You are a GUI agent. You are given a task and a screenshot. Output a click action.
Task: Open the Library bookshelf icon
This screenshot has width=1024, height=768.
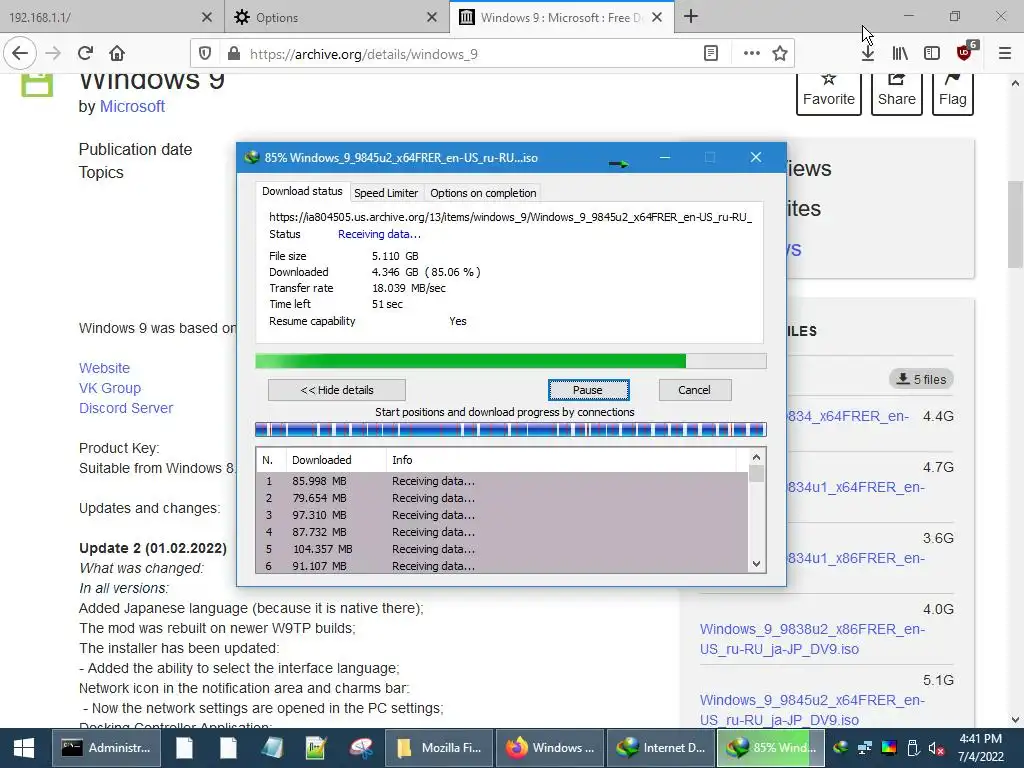pos(900,54)
